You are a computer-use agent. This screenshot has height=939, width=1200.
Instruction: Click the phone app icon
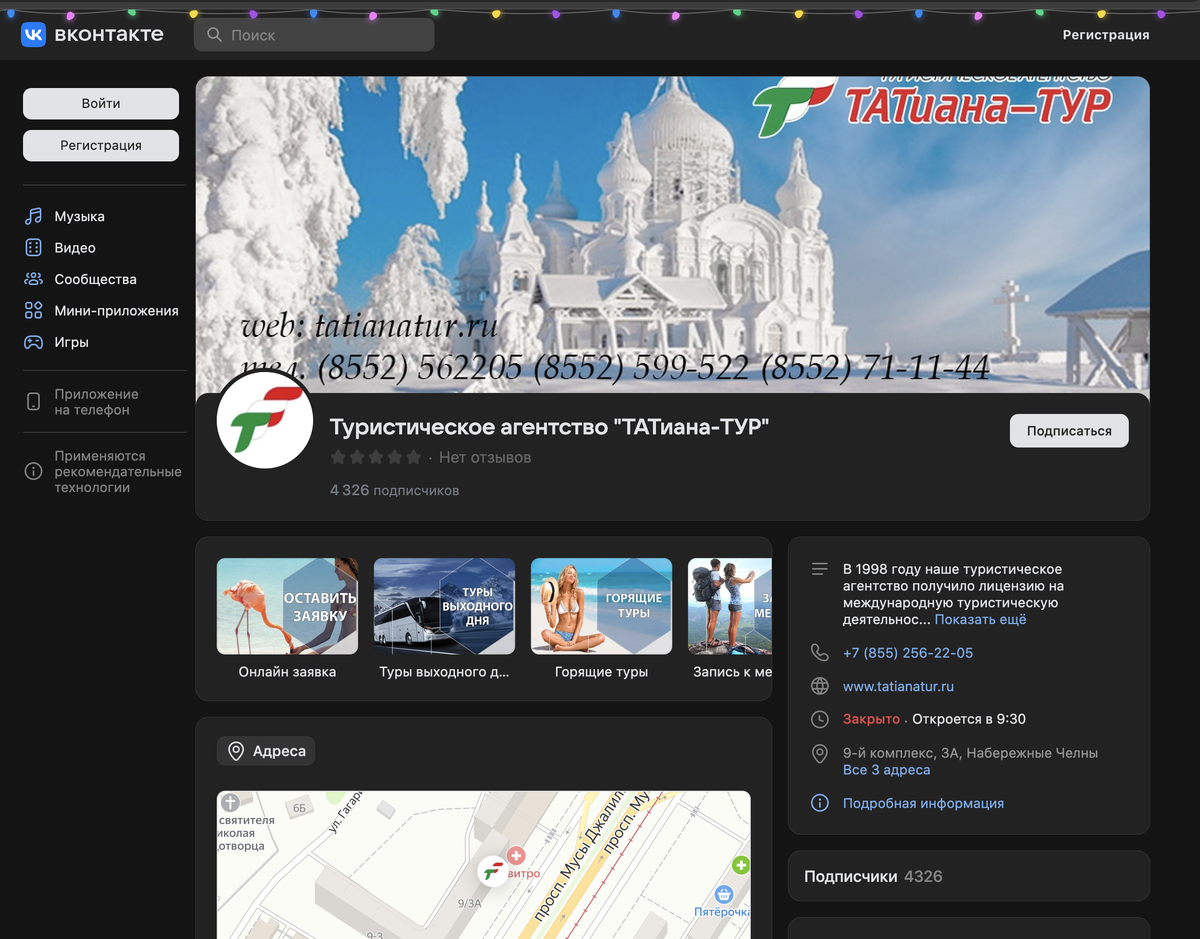pos(34,402)
